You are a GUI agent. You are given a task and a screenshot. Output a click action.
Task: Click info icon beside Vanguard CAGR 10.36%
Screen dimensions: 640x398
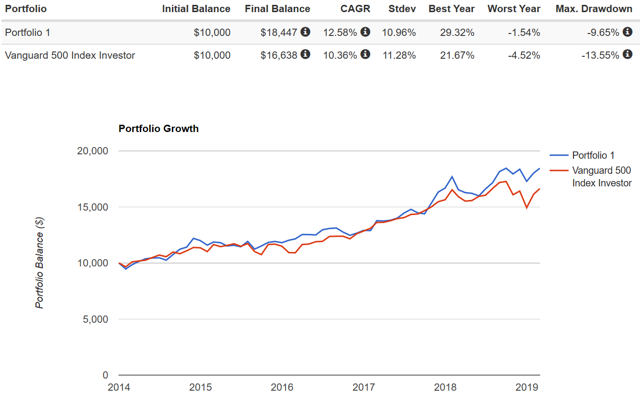pyautogui.click(x=365, y=54)
